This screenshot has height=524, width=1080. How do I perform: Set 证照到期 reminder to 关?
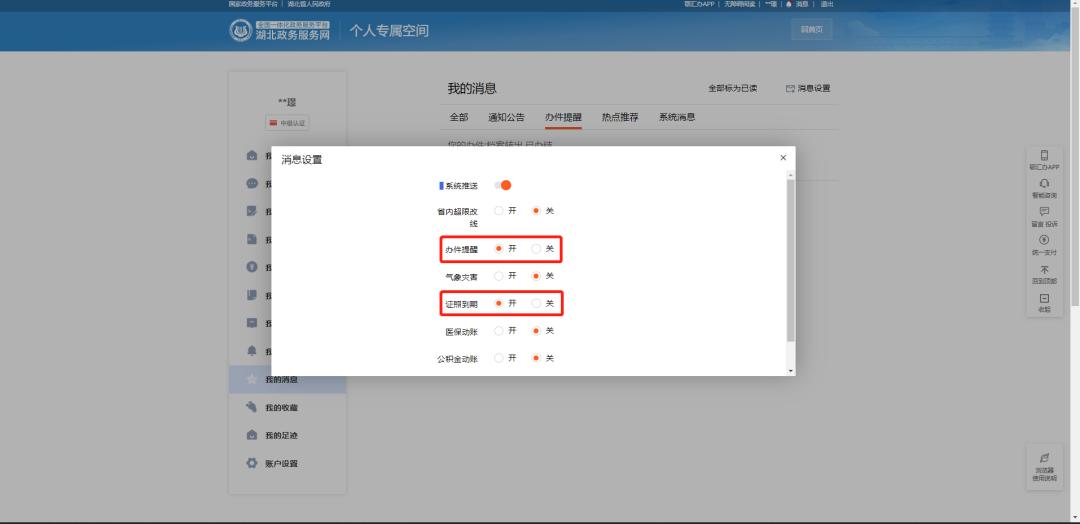[x=536, y=303]
